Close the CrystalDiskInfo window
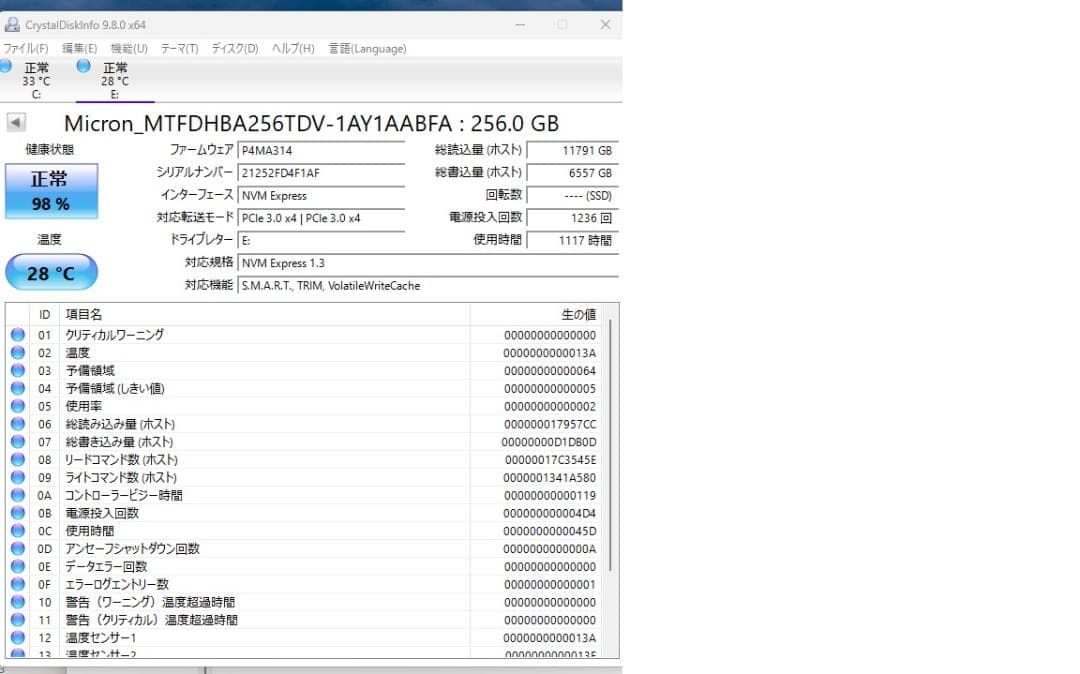Viewport: 1080px width, 674px height. click(605, 24)
